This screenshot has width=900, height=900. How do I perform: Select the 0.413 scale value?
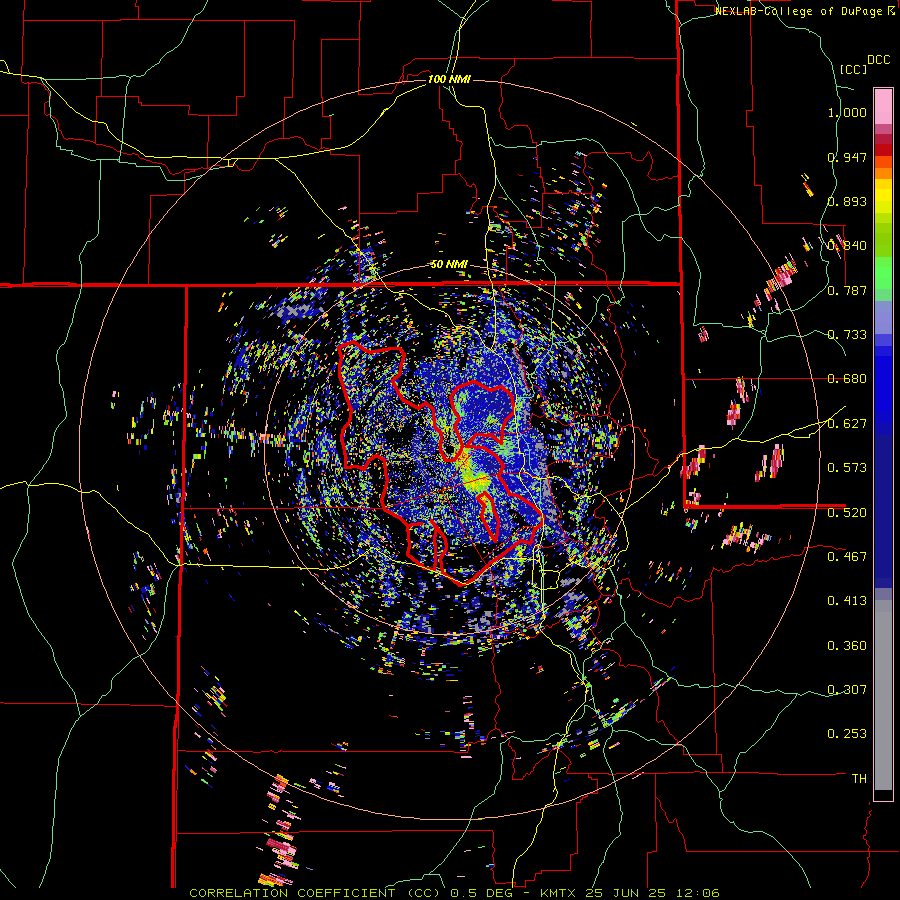tap(847, 601)
